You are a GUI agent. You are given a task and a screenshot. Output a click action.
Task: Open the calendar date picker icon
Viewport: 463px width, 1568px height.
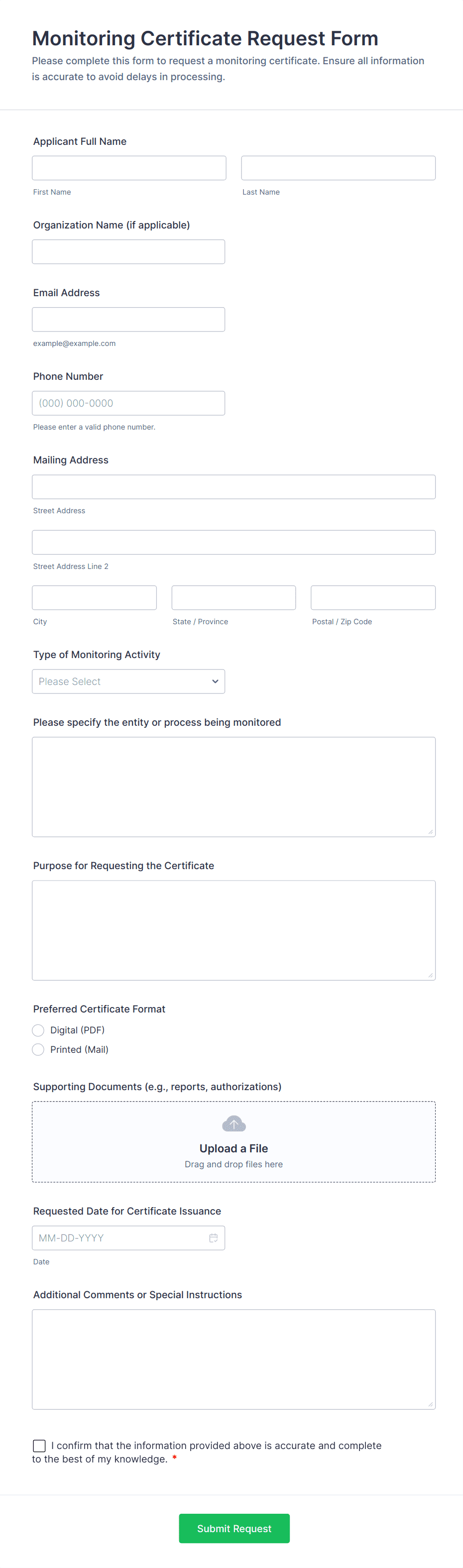214,1237
